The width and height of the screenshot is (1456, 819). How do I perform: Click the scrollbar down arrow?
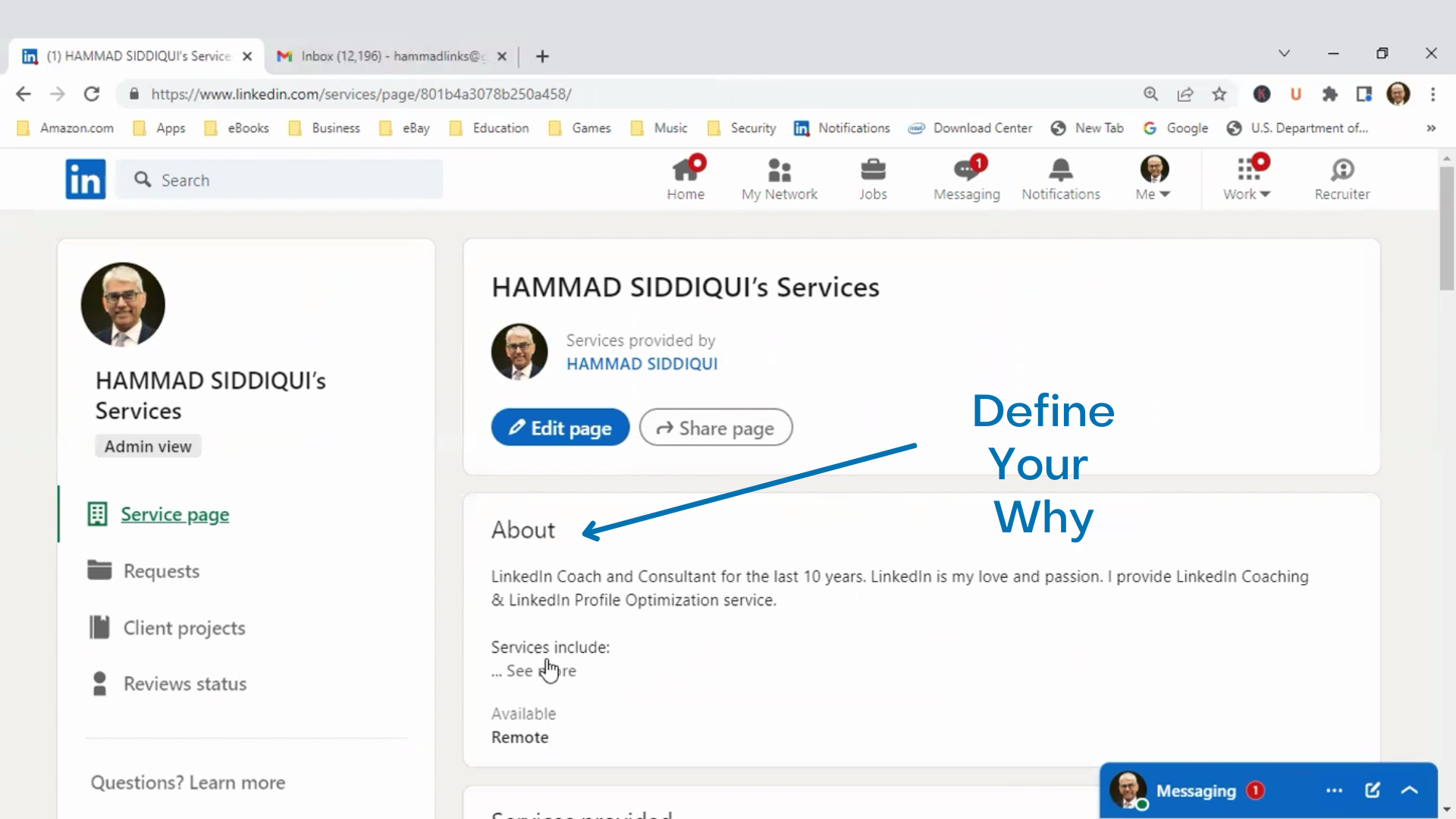[1447, 810]
